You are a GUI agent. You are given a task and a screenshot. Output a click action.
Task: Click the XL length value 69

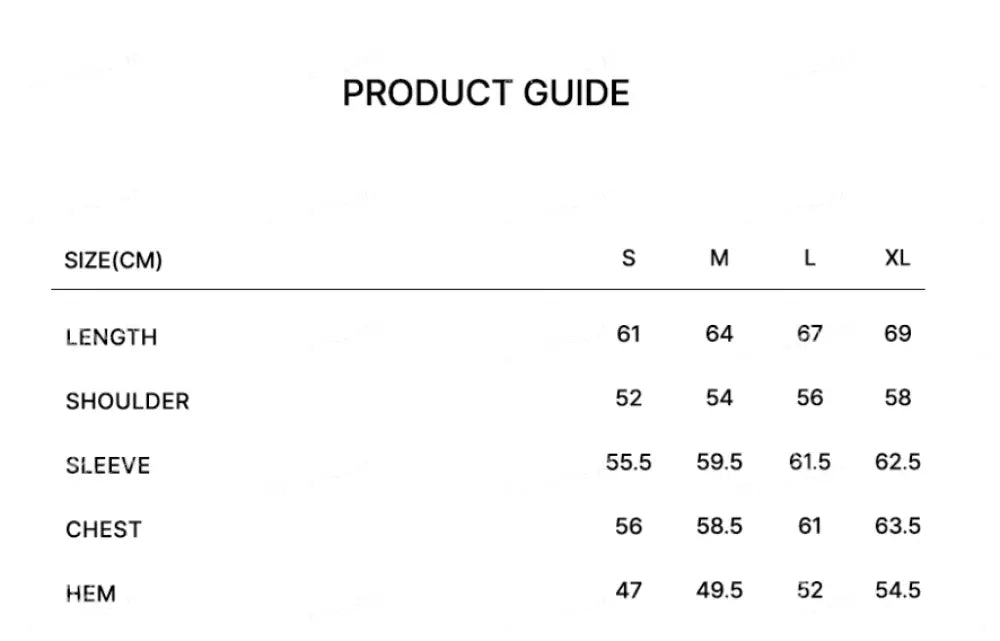897,333
